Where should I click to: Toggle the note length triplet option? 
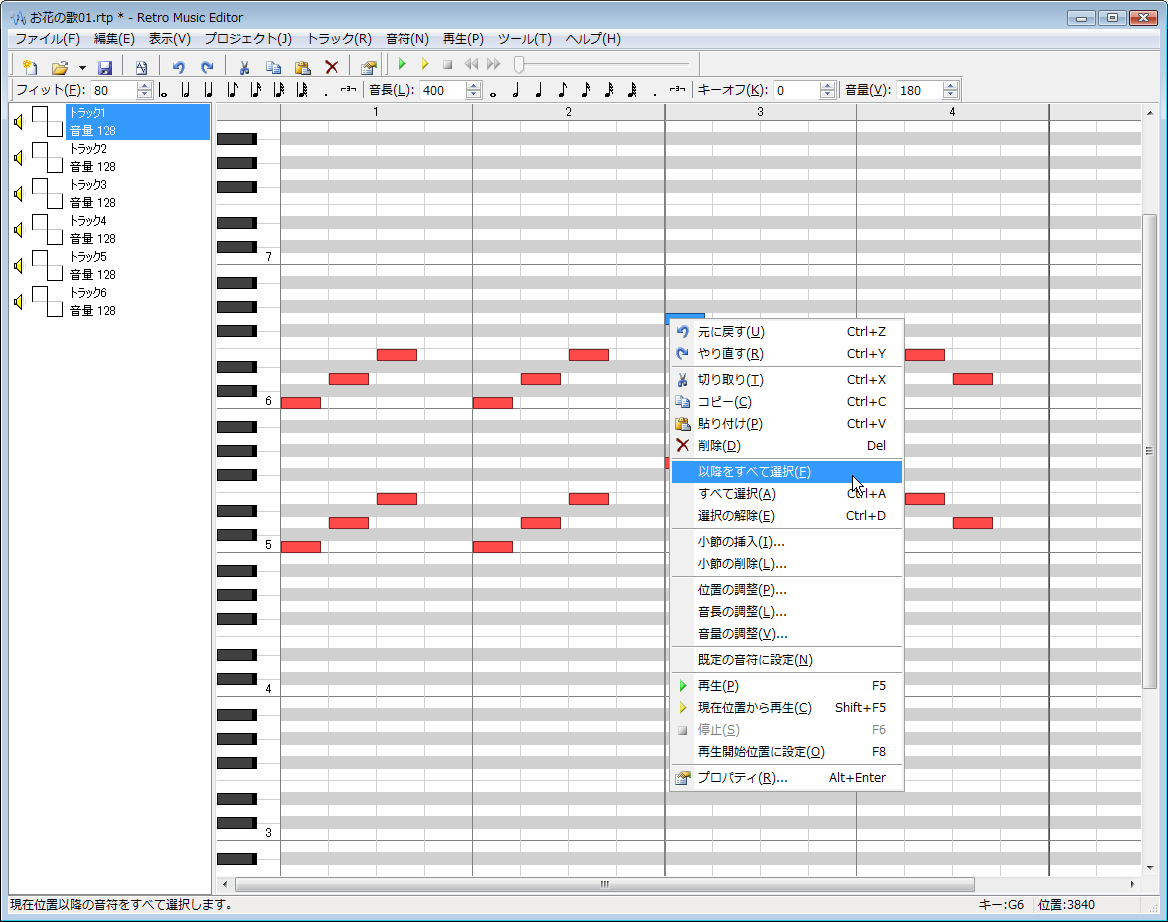click(x=677, y=90)
